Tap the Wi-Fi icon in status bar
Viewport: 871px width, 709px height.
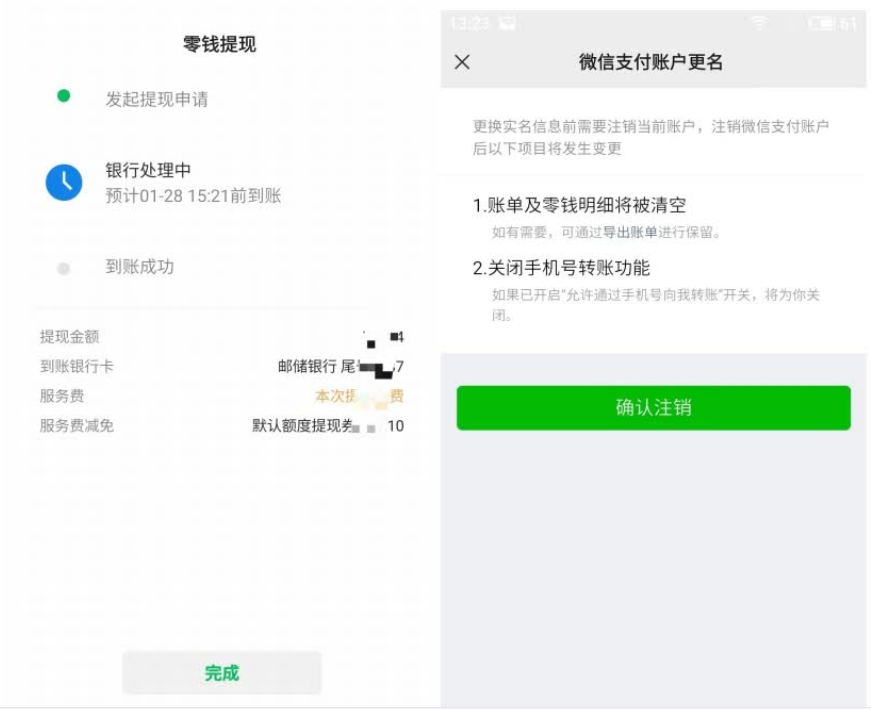click(x=759, y=23)
